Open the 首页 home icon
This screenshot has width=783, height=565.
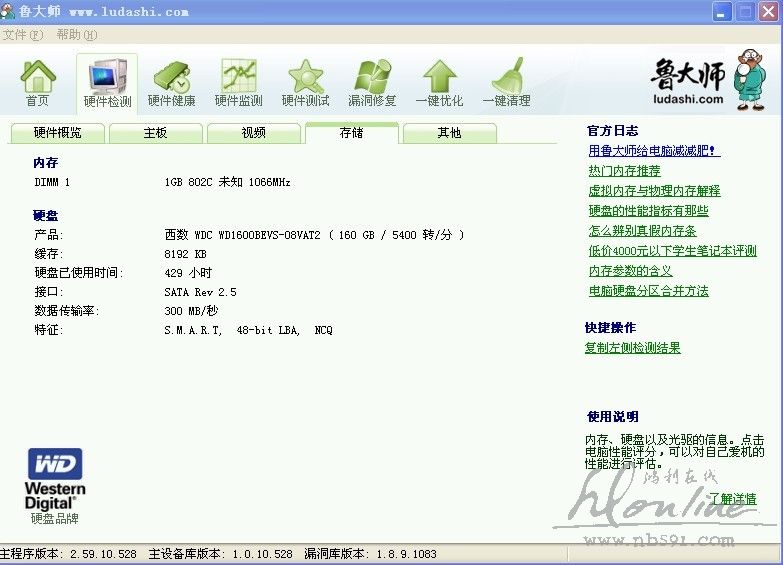pos(37,83)
